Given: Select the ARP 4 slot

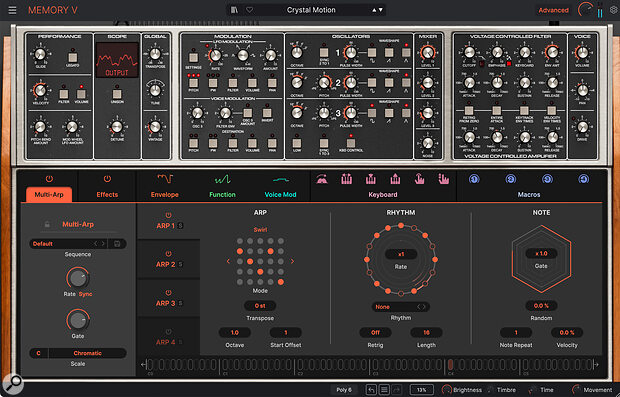Looking at the screenshot, I should click(168, 337).
